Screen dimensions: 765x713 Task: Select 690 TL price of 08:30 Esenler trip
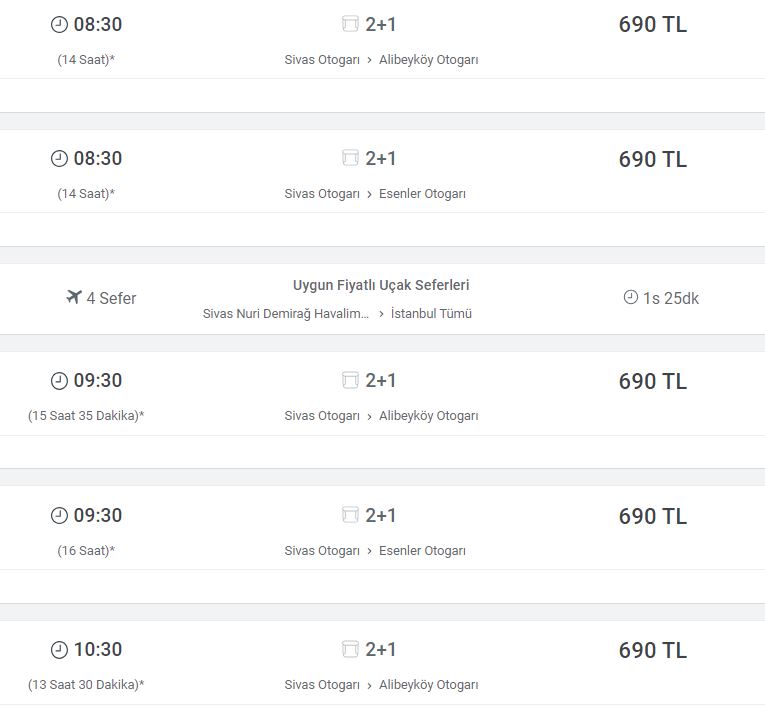(652, 159)
